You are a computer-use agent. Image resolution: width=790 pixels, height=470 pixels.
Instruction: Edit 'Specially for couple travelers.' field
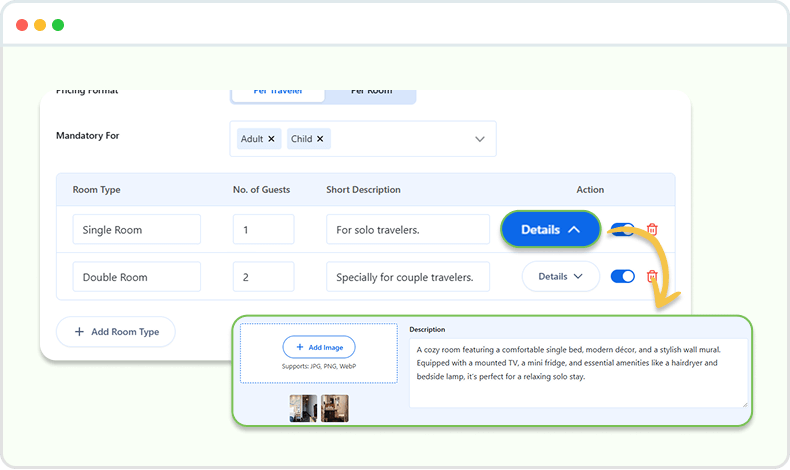coord(408,277)
